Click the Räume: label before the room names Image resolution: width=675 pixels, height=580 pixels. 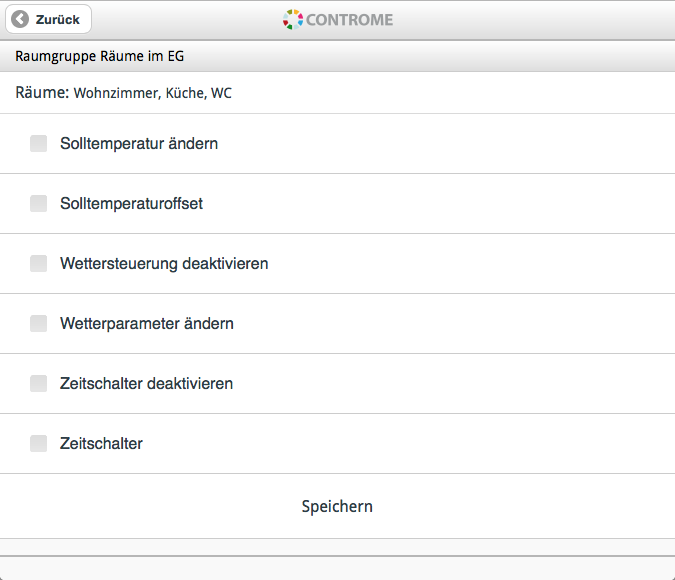42,93
